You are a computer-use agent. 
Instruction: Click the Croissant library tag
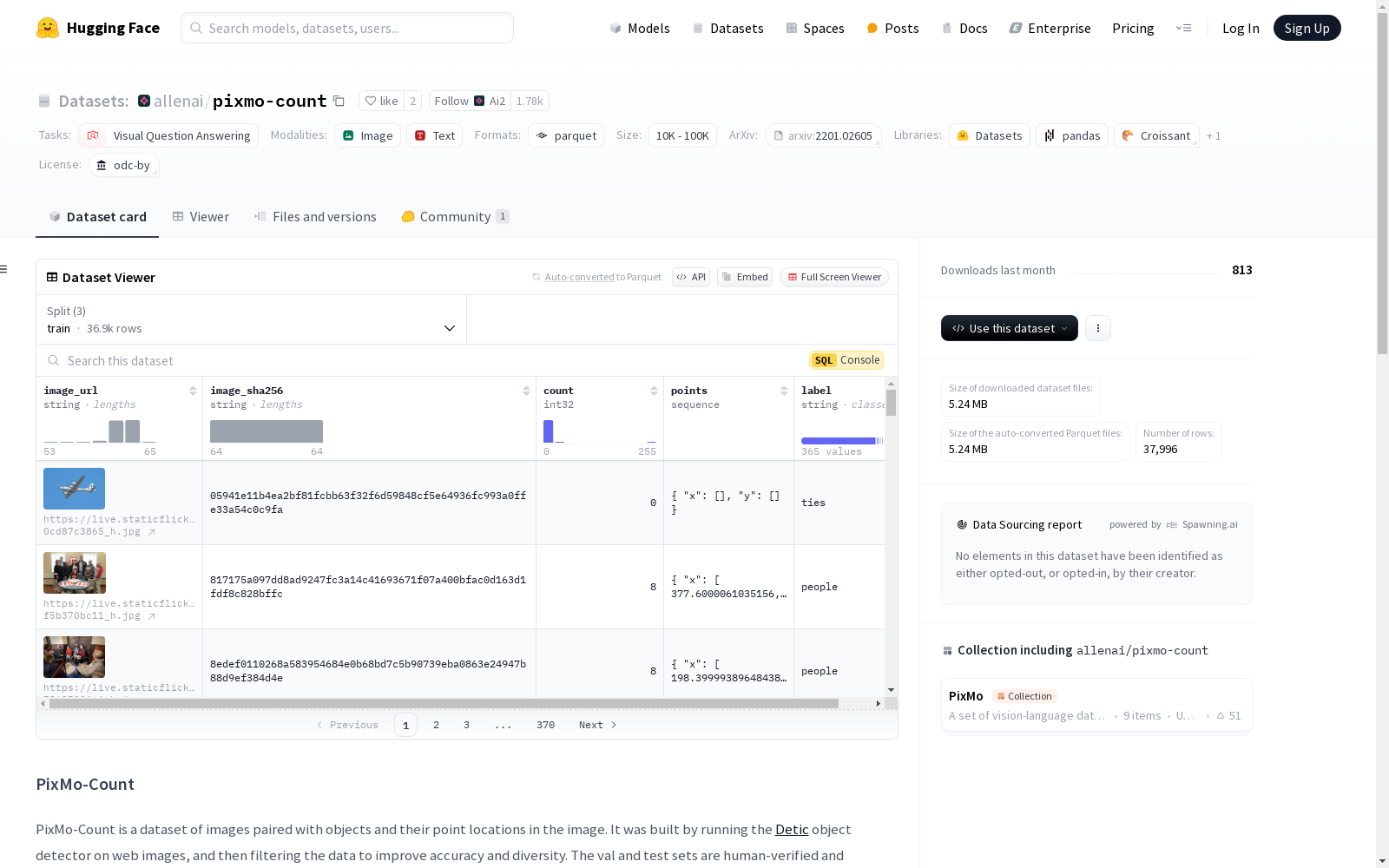(1156, 136)
